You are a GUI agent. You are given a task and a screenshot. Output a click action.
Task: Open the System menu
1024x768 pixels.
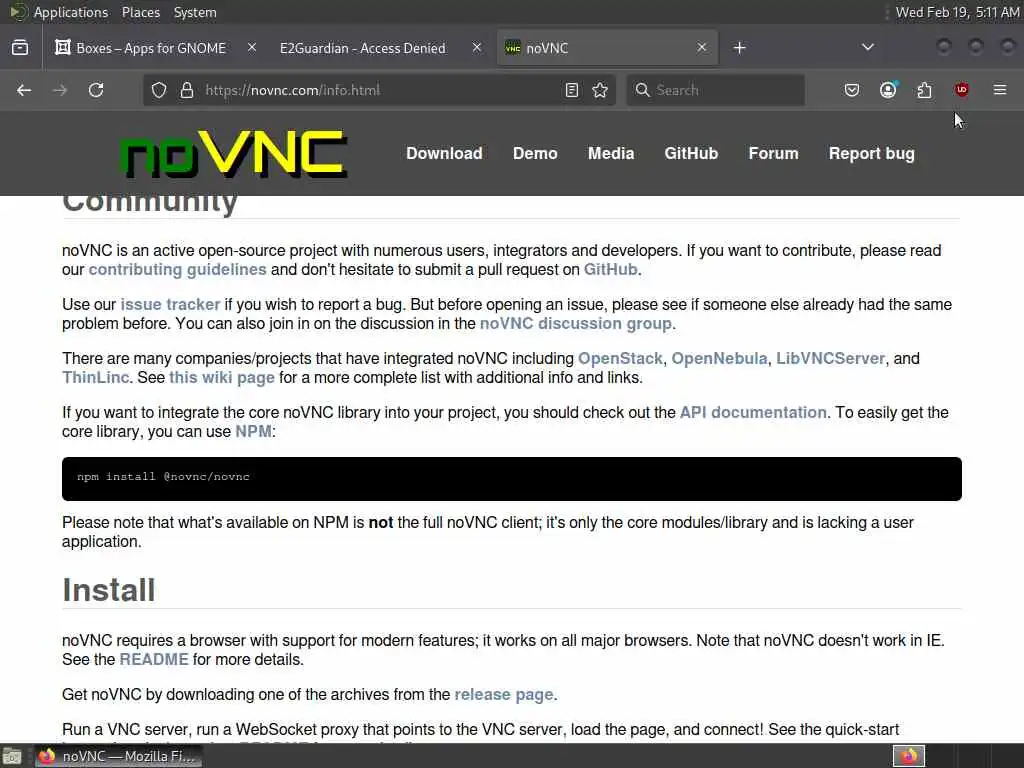tap(195, 12)
